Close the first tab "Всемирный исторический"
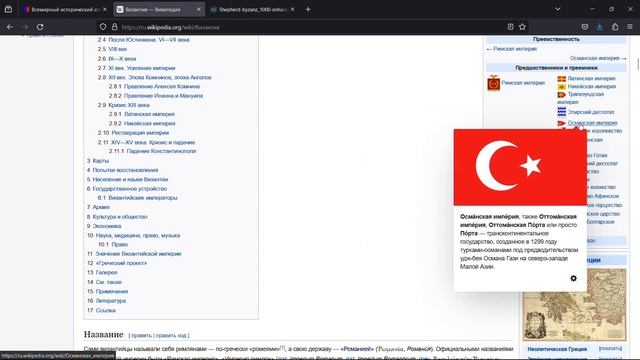This screenshot has width=640, height=360. click(104, 9)
